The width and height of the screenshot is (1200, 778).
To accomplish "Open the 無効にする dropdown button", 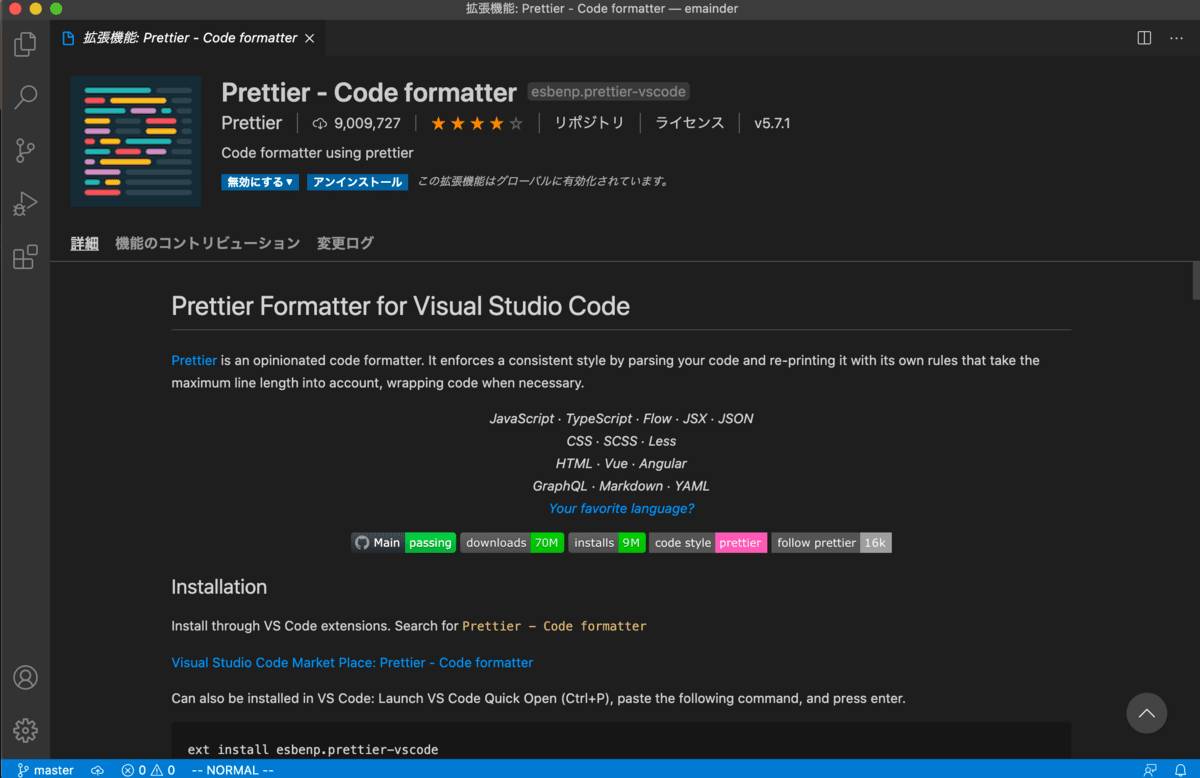I will tap(260, 182).
